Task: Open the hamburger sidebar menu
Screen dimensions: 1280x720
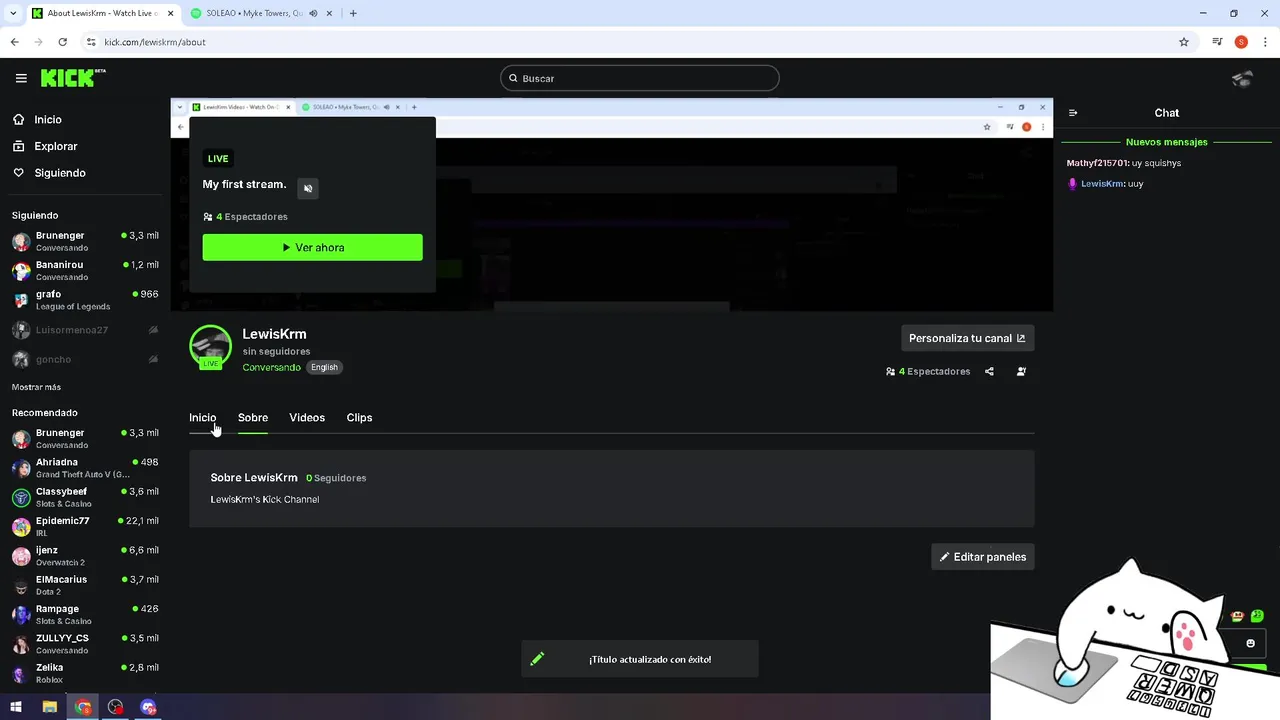Action: tap(21, 78)
